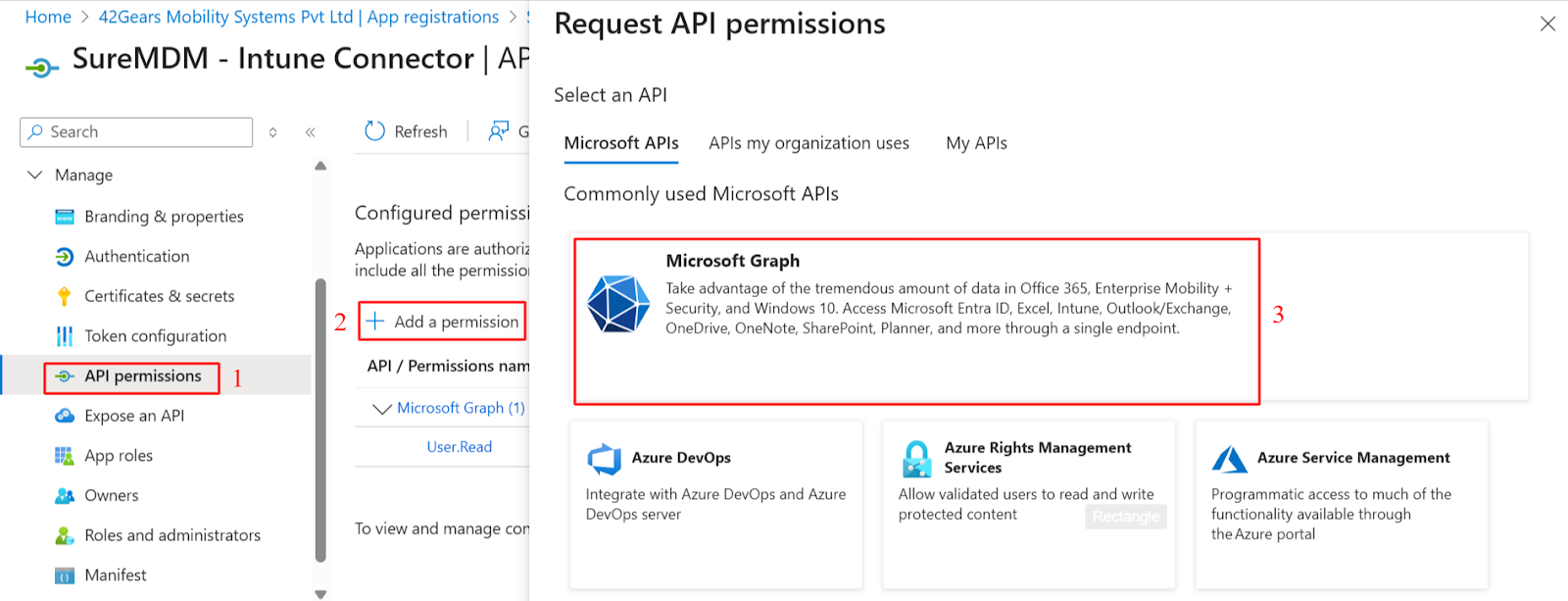Open Branding & properties icon in sidebar
Viewport: 1568px width, 601px height.
(x=65, y=217)
